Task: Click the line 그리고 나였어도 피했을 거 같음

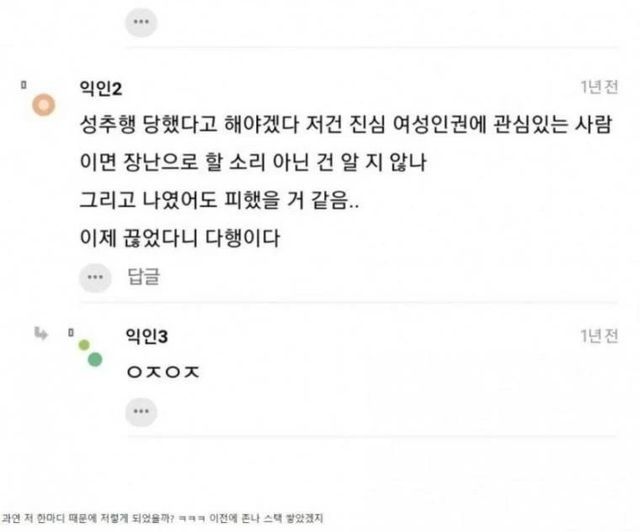Action: pyautogui.click(x=220, y=201)
